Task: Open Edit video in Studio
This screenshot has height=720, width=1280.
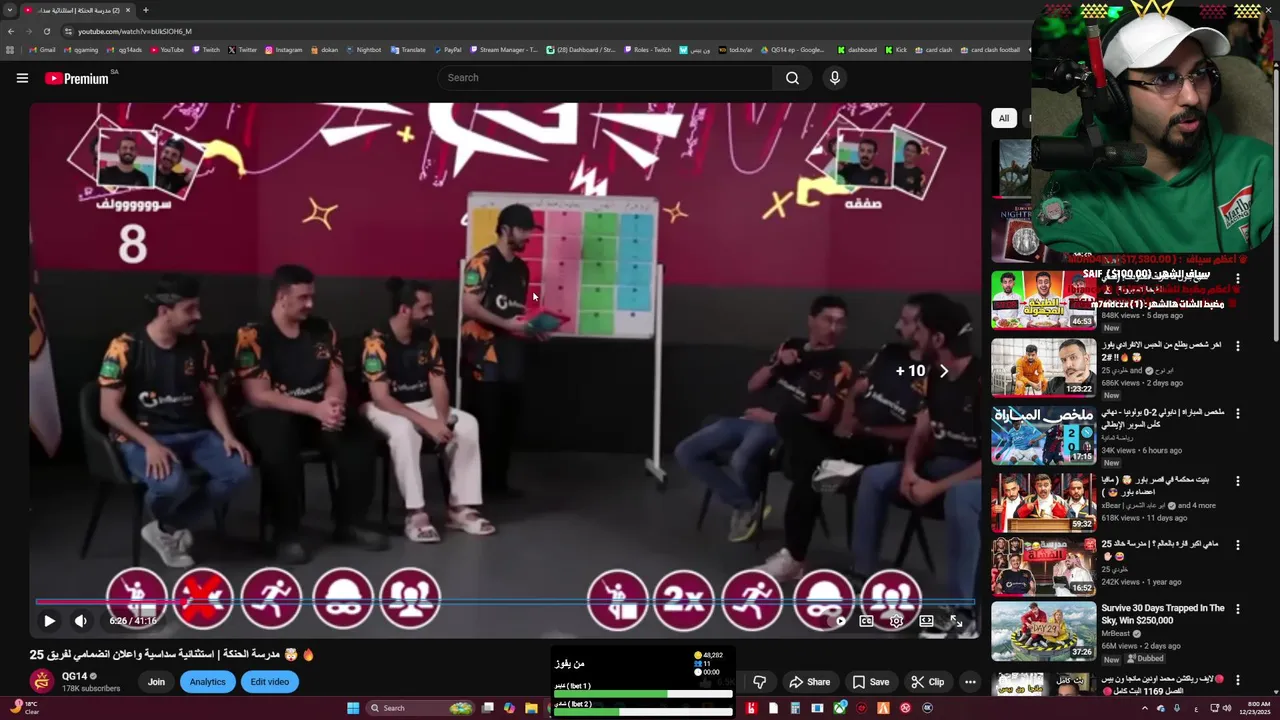Action: (269, 682)
